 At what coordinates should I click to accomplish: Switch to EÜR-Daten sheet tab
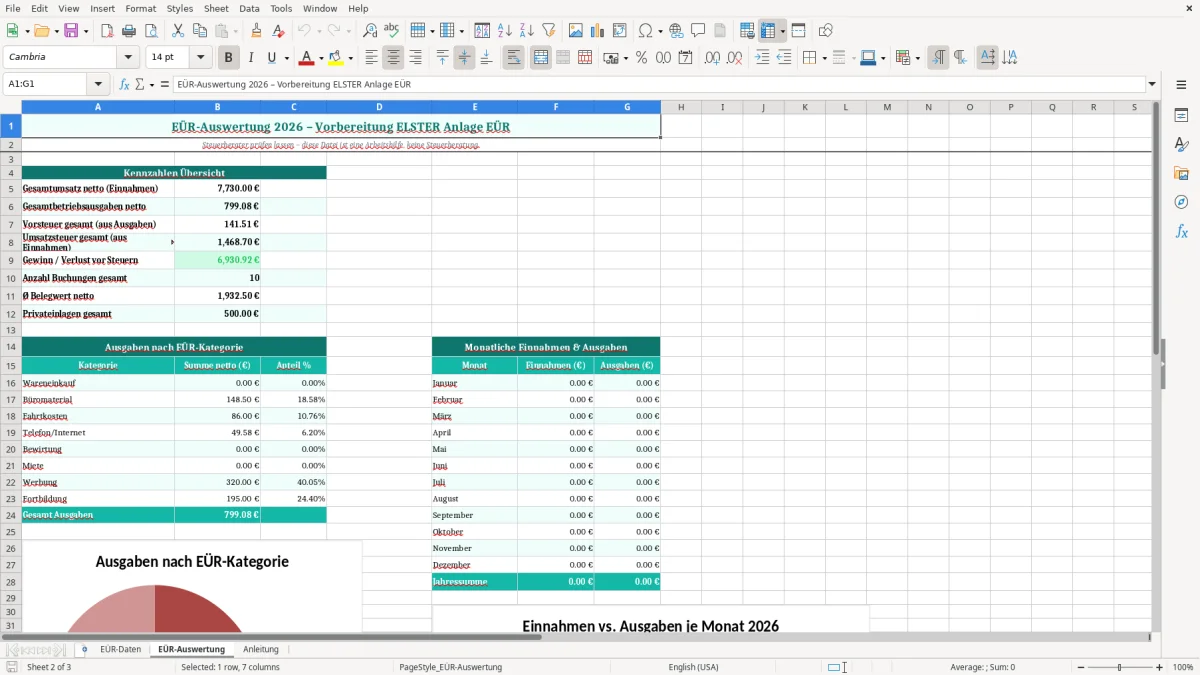point(120,649)
